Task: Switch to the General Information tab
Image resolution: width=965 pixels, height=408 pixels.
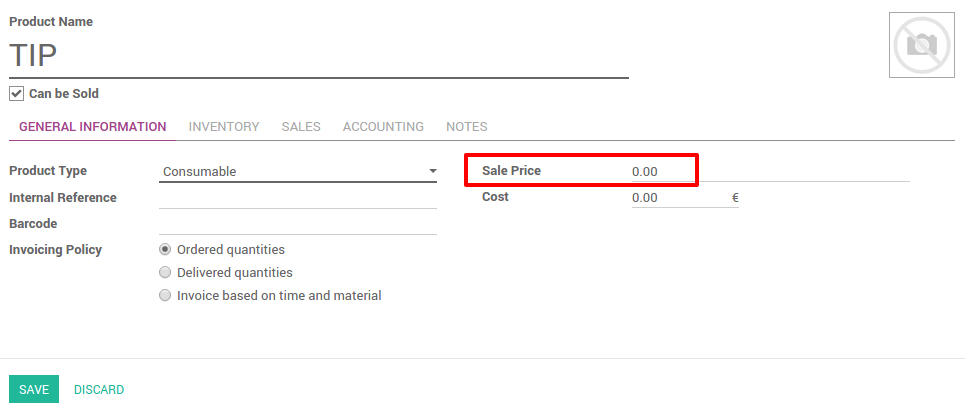Action: [x=93, y=127]
